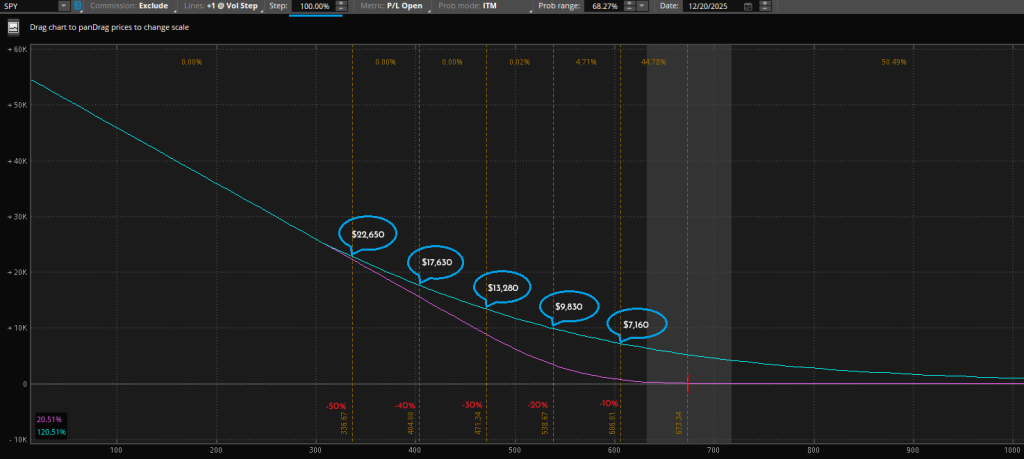The width and height of the screenshot is (1024, 459).
Task: Open the Commission: Exclude dropdown
Action: click(x=131, y=6)
